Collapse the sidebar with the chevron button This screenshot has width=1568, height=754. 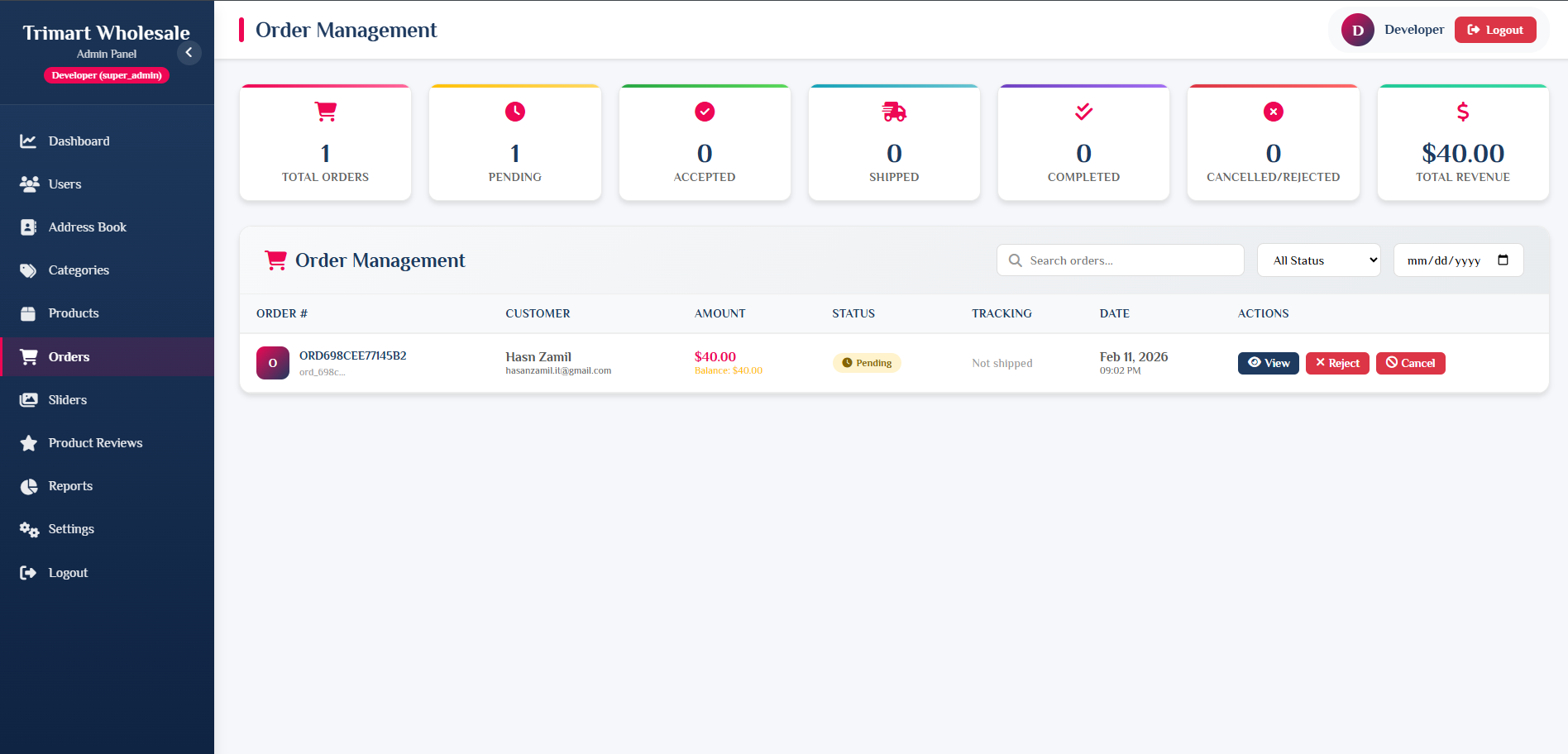(189, 52)
